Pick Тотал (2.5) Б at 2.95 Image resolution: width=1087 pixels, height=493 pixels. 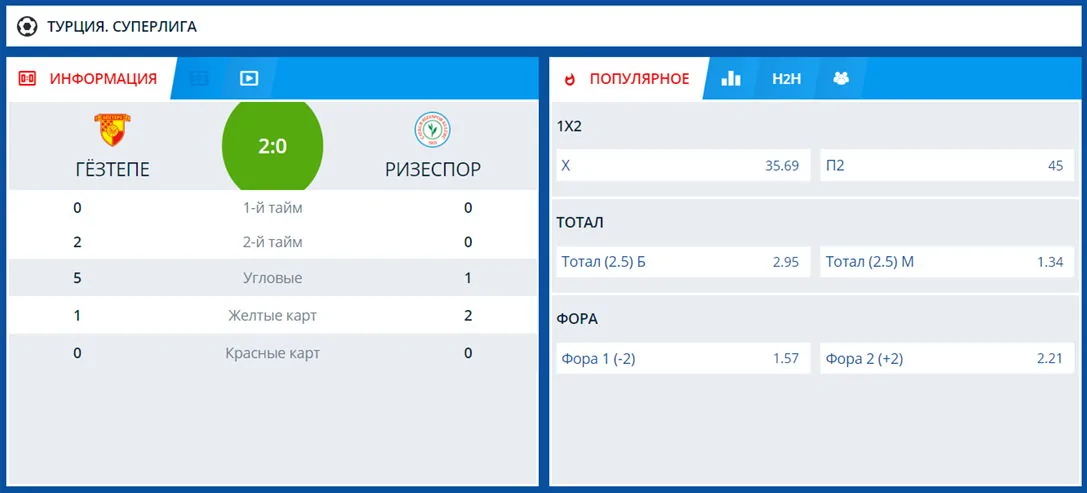pos(681,262)
